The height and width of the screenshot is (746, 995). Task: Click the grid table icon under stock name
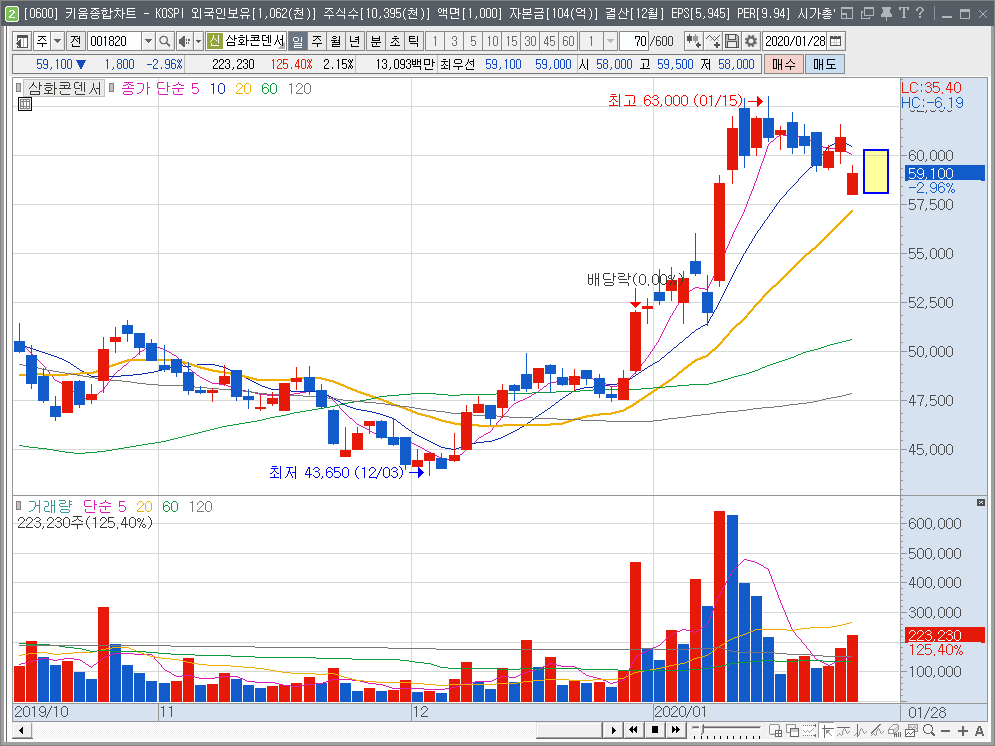pyautogui.click(x=25, y=104)
